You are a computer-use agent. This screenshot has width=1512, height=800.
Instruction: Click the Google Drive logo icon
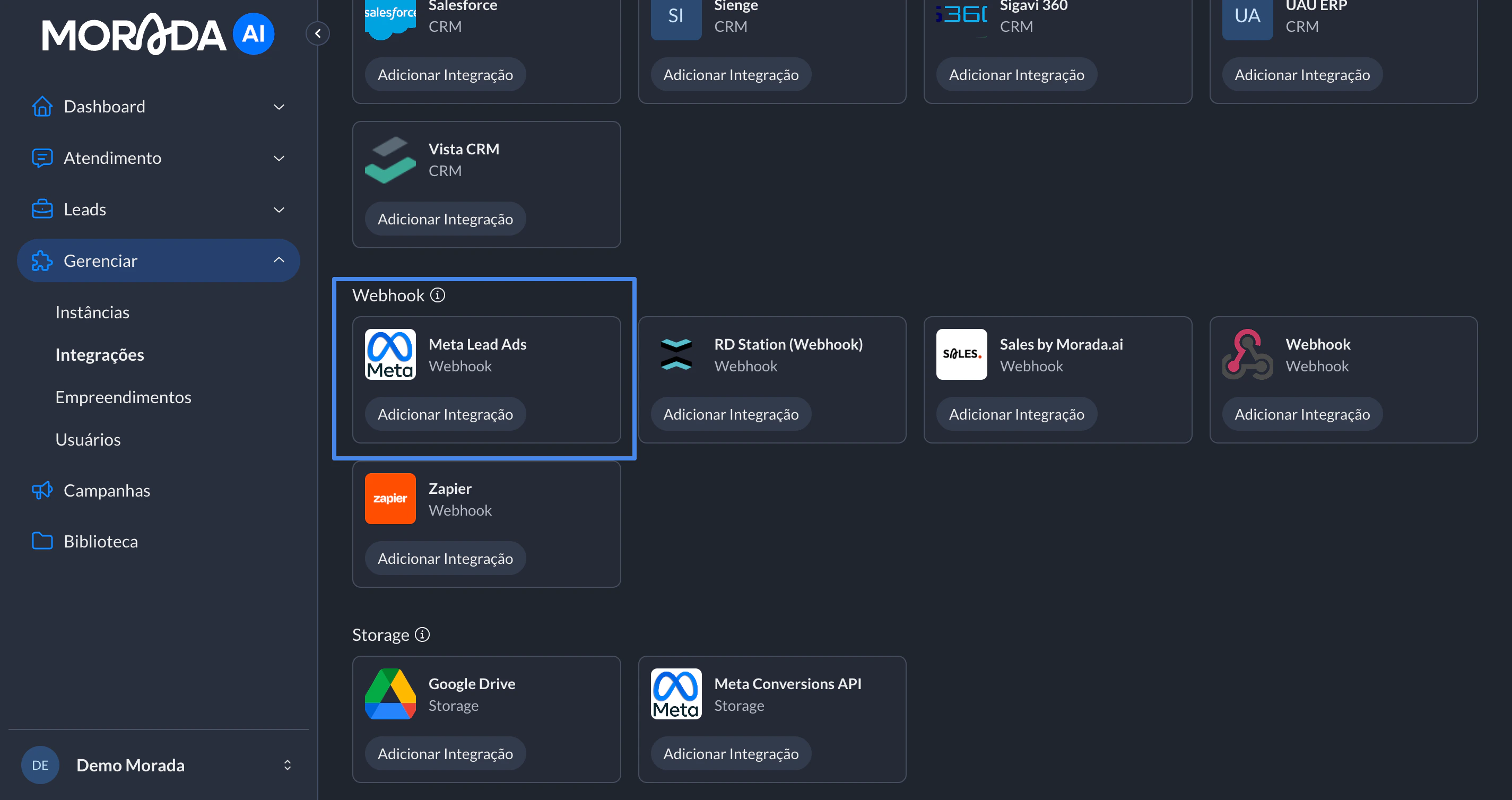click(x=390, y=694)
